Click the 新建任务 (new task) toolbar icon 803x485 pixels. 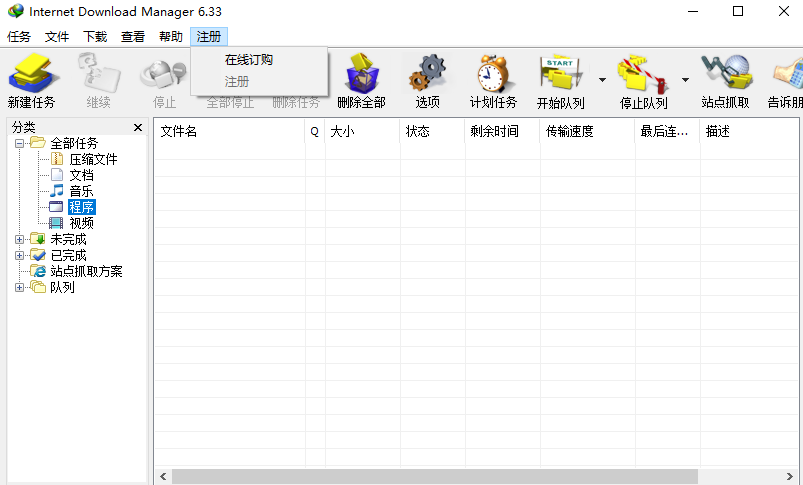[32, 73]
